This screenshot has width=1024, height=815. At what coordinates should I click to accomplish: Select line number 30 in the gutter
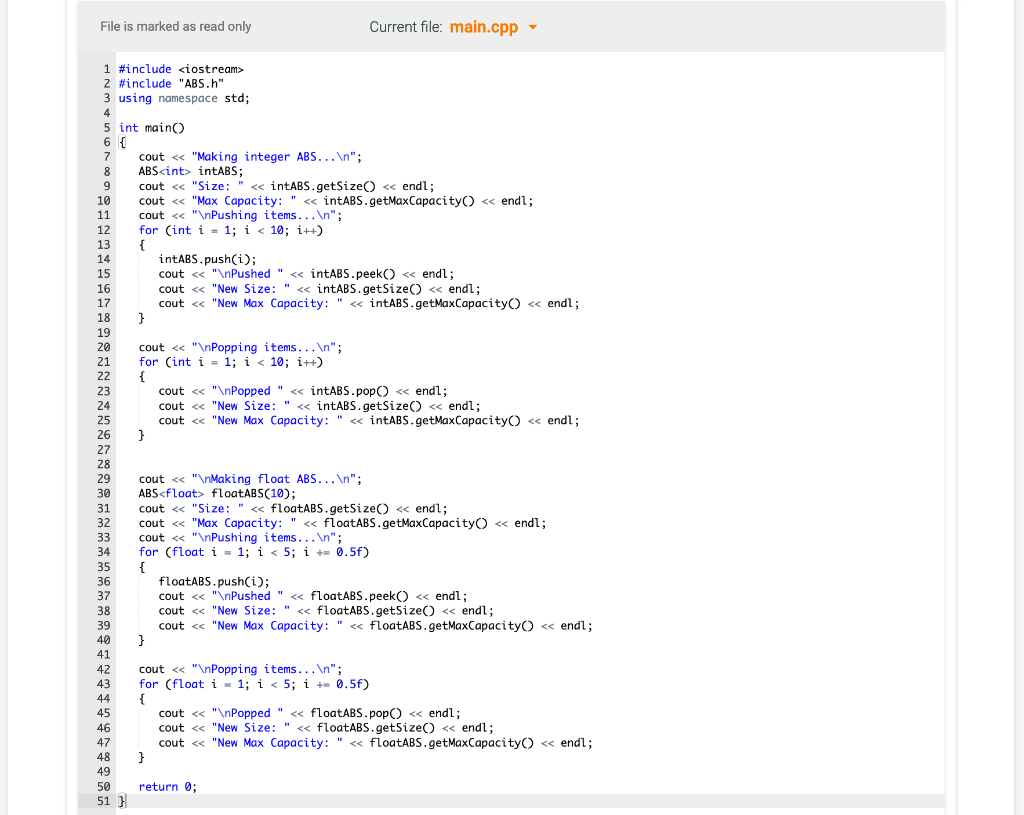(x=104, y=494)
